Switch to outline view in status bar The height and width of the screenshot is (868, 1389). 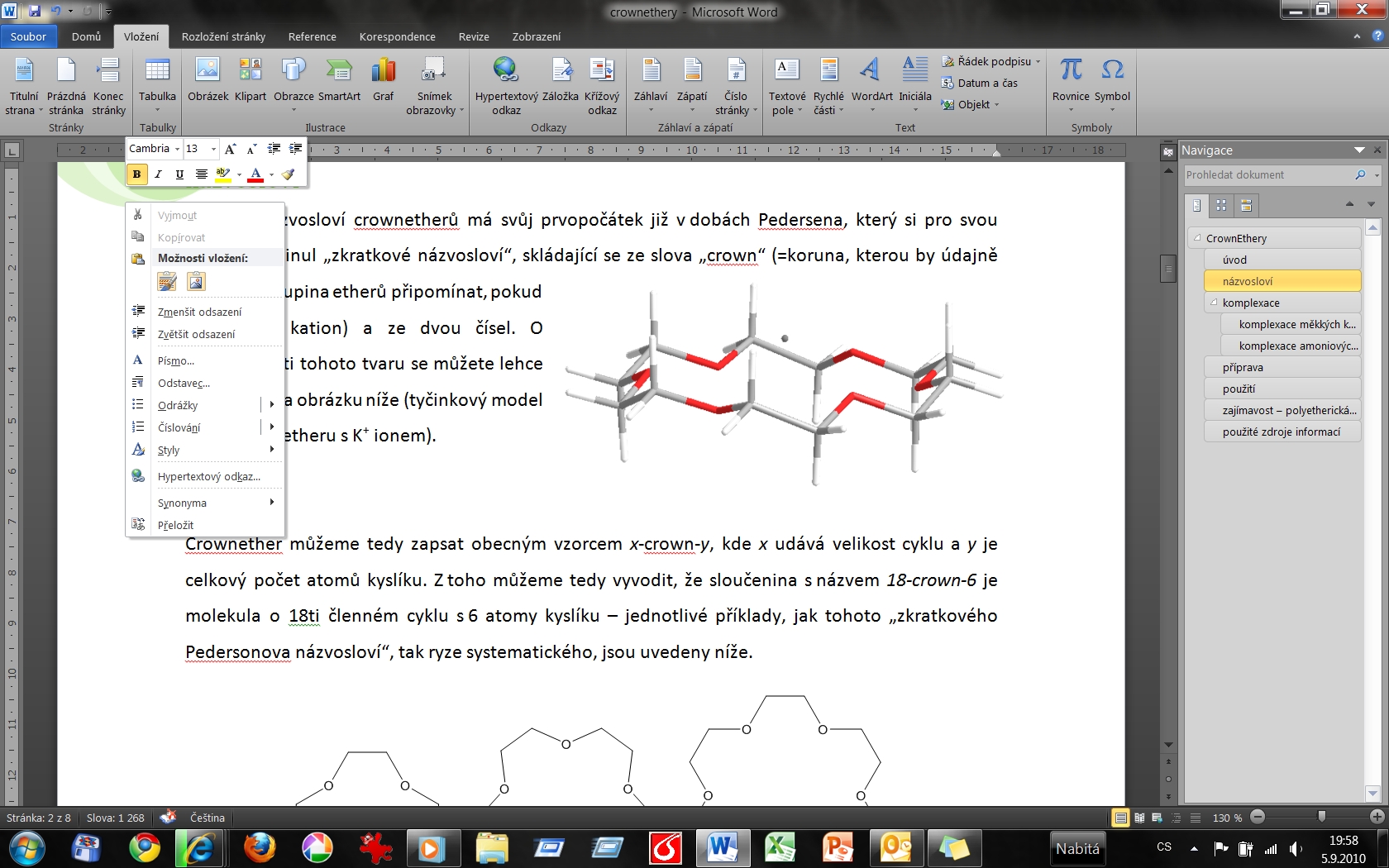(x=1177, y=818)
